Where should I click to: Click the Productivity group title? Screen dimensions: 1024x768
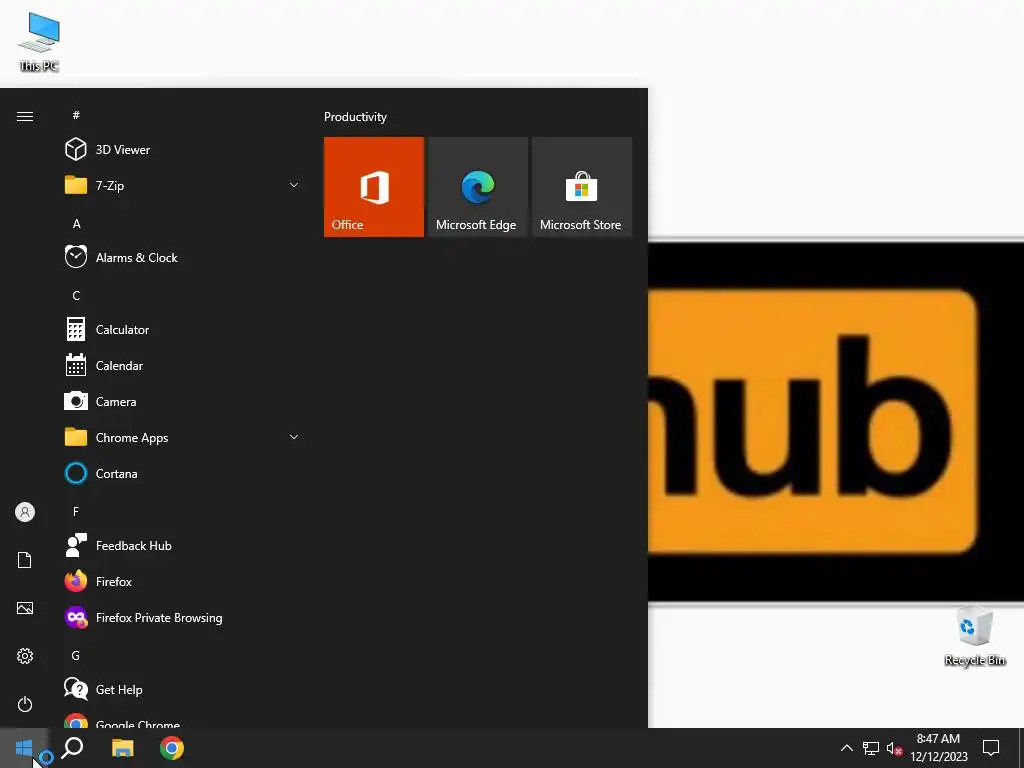355,117
